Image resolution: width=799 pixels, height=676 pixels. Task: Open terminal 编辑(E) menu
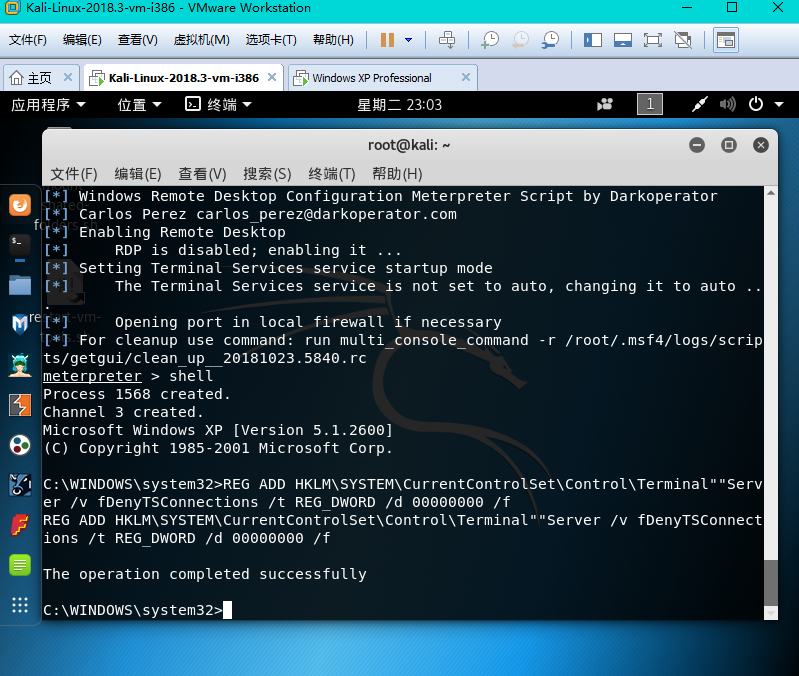(138, 174)
